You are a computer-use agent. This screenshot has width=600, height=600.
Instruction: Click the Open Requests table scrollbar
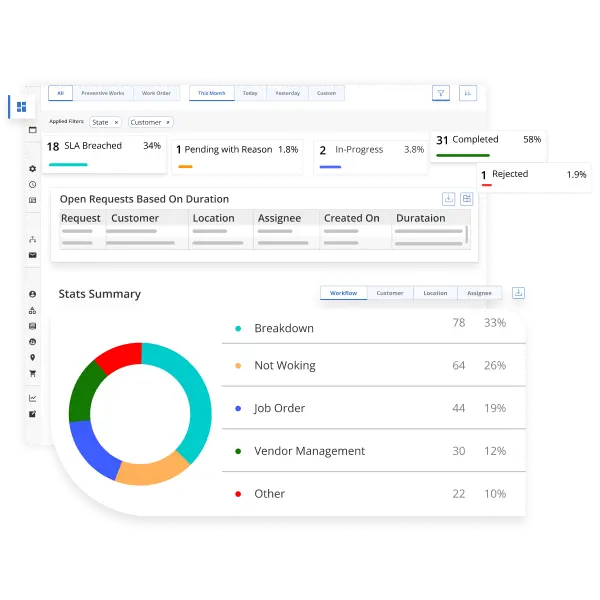466,235
